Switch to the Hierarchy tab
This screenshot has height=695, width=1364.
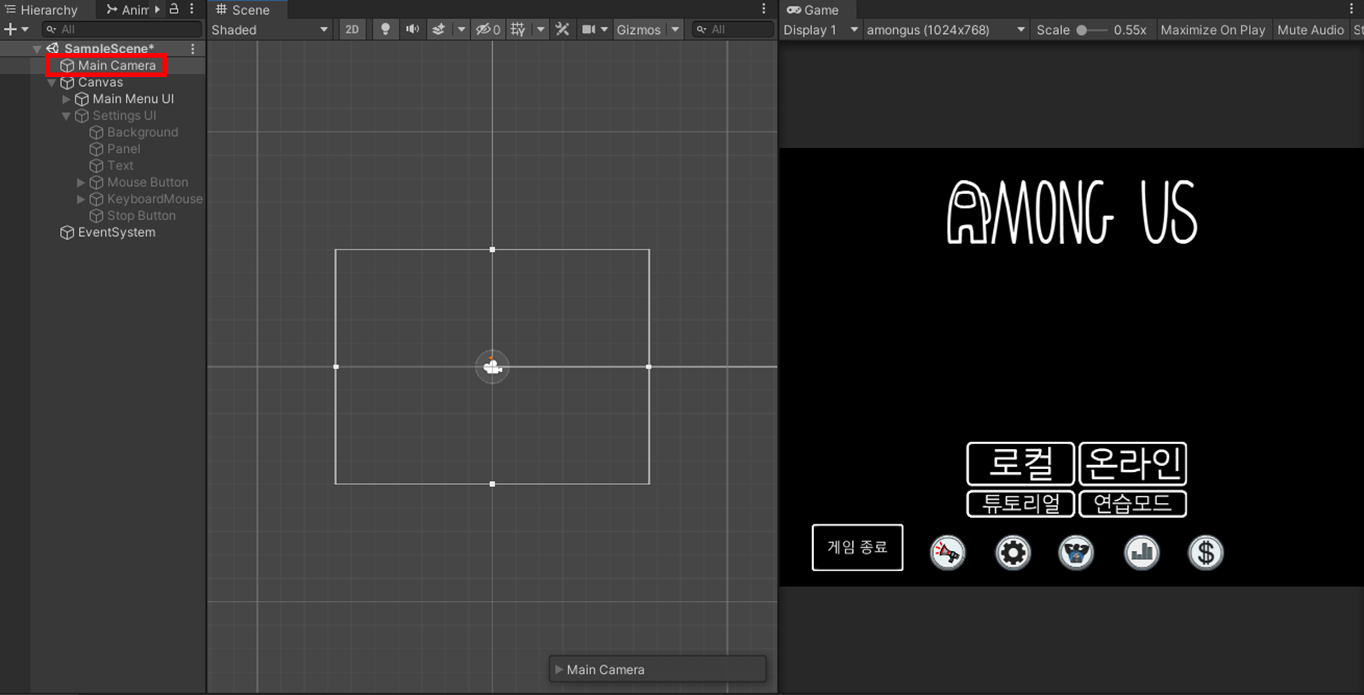click(x=41, y=10)
